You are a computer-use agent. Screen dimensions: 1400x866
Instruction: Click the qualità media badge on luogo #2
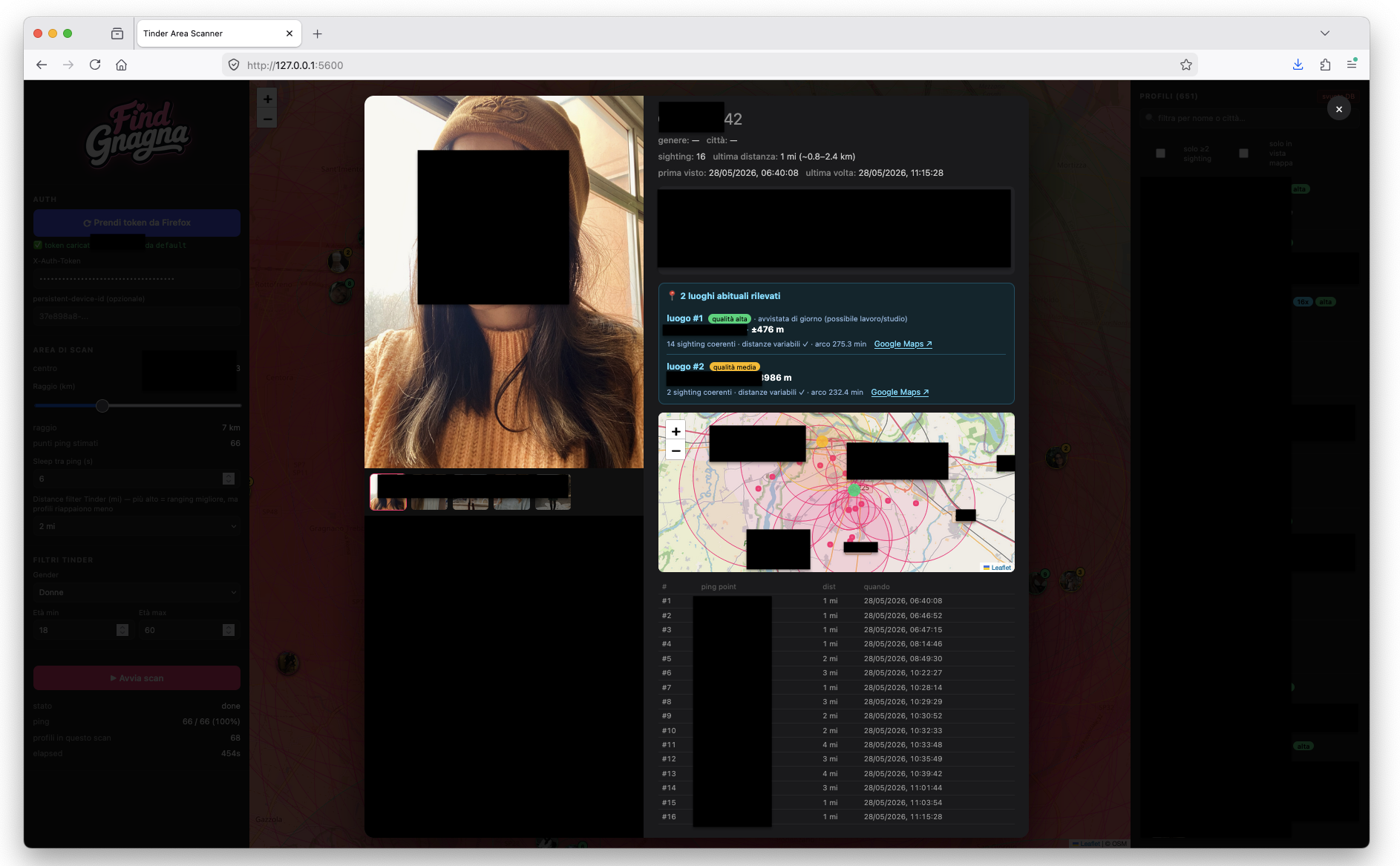[735, 367]
